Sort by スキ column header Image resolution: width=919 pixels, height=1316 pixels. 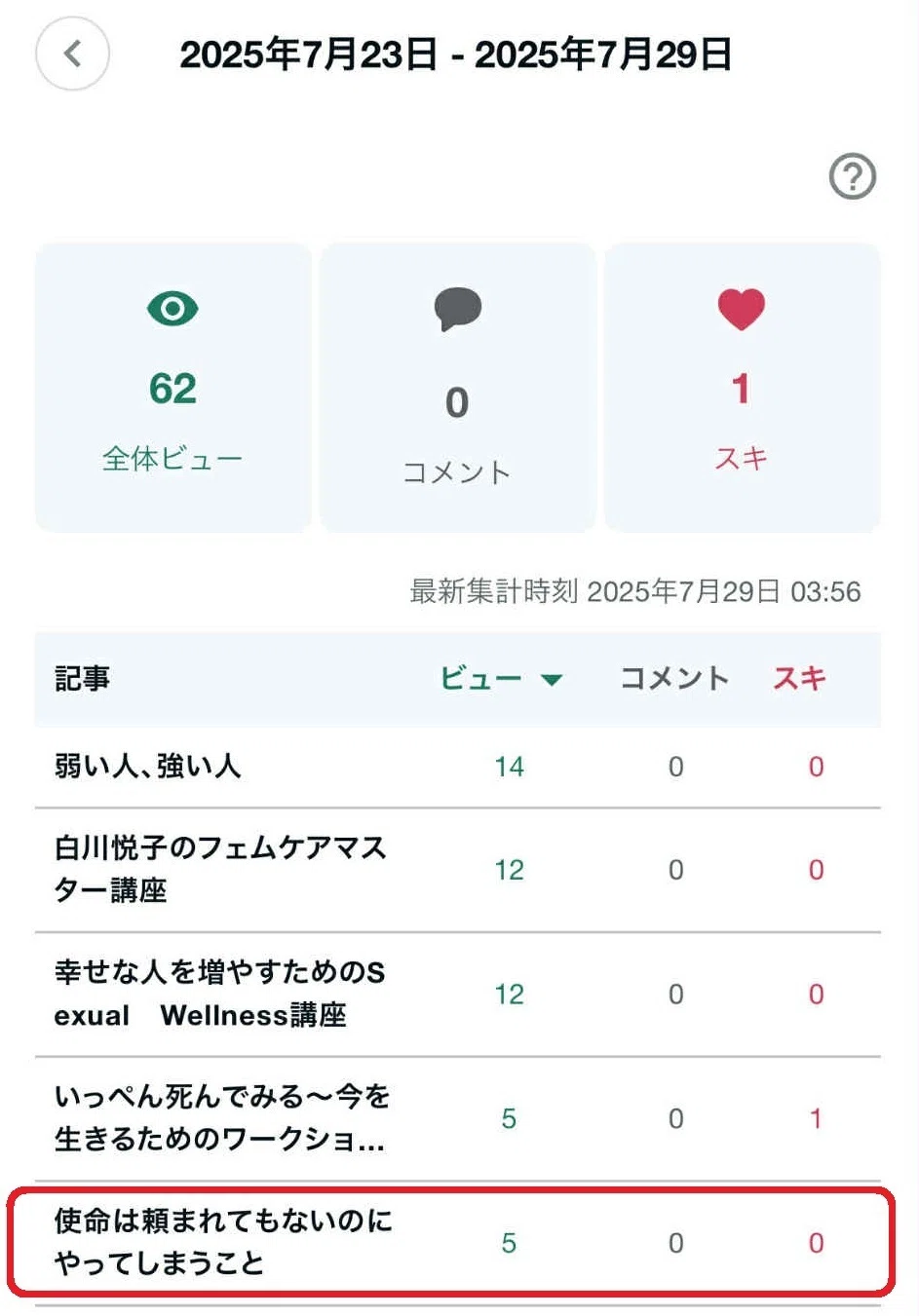[799, 678]
